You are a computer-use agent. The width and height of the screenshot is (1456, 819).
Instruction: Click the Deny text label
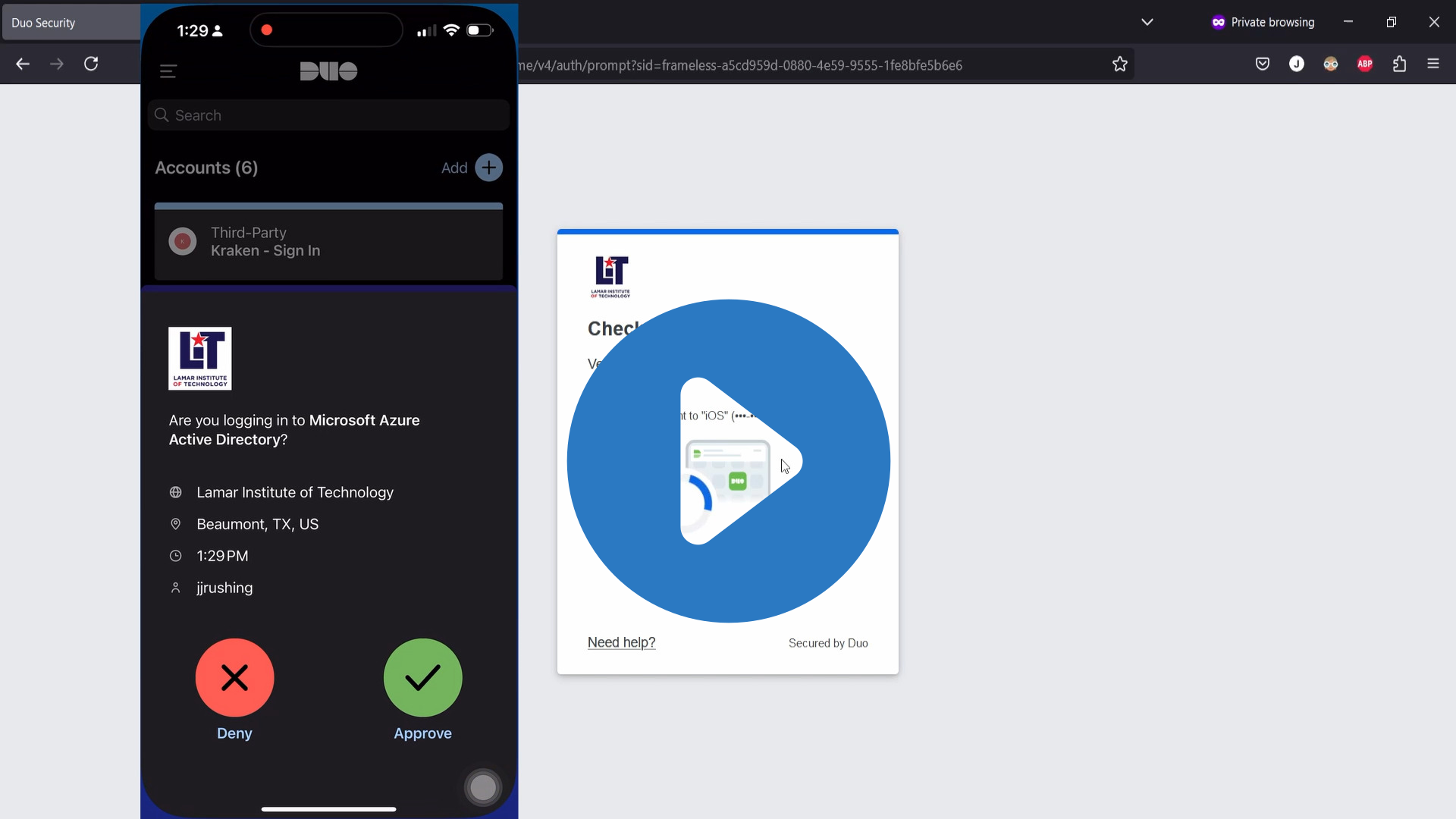(x=234, y=733)
